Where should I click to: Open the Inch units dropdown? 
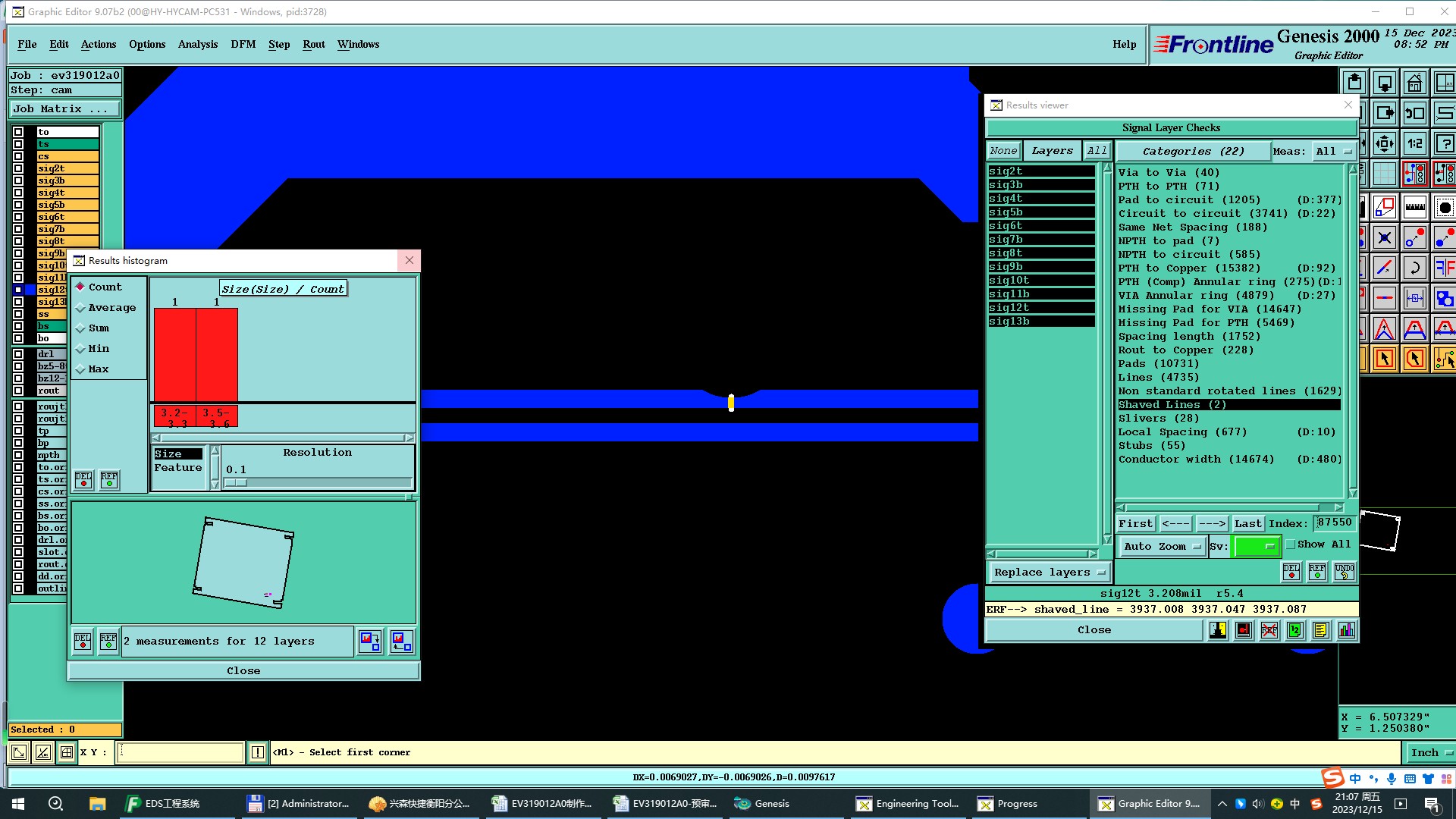click(1430, 752)
